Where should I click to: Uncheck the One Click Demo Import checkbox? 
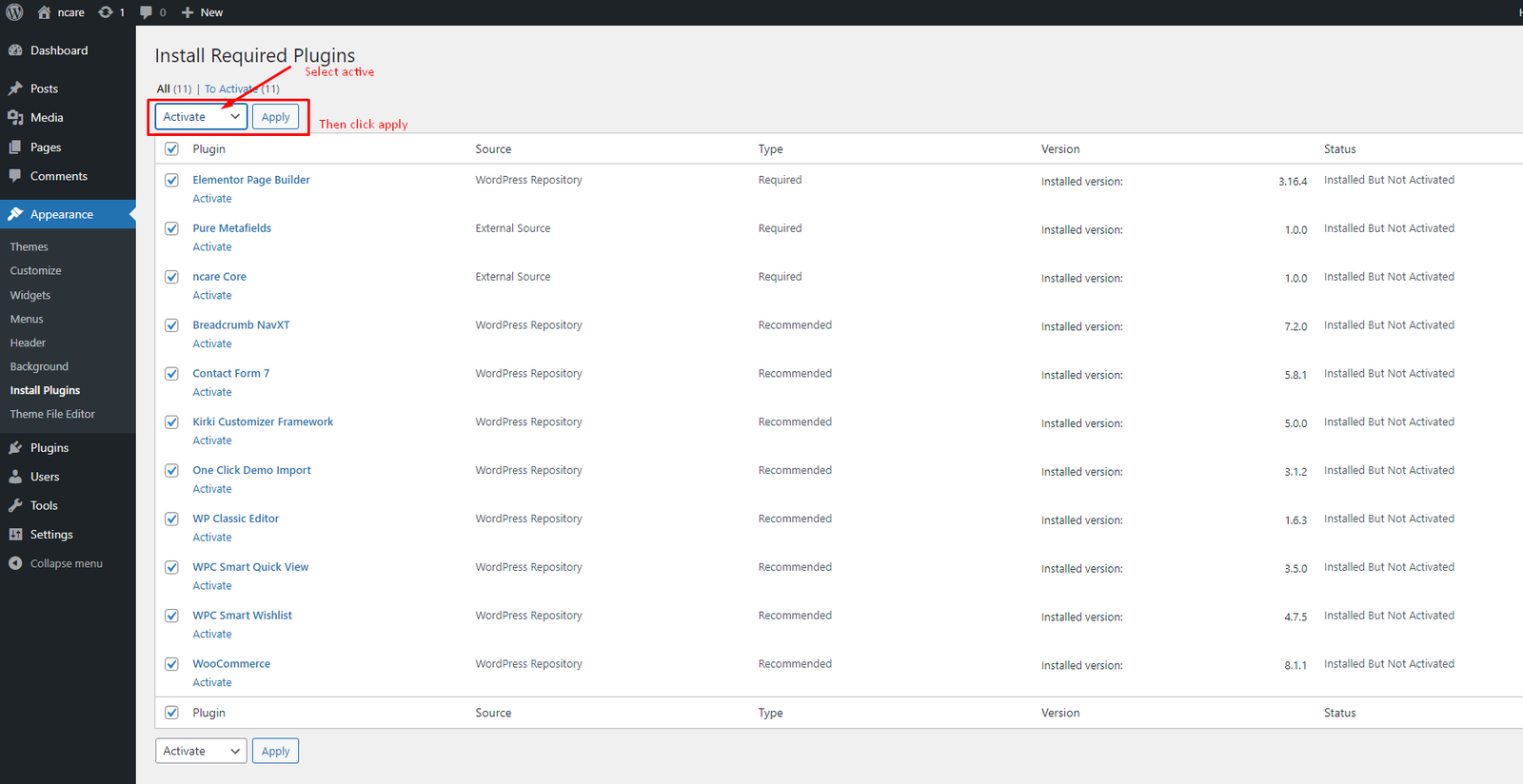(171, 471)
